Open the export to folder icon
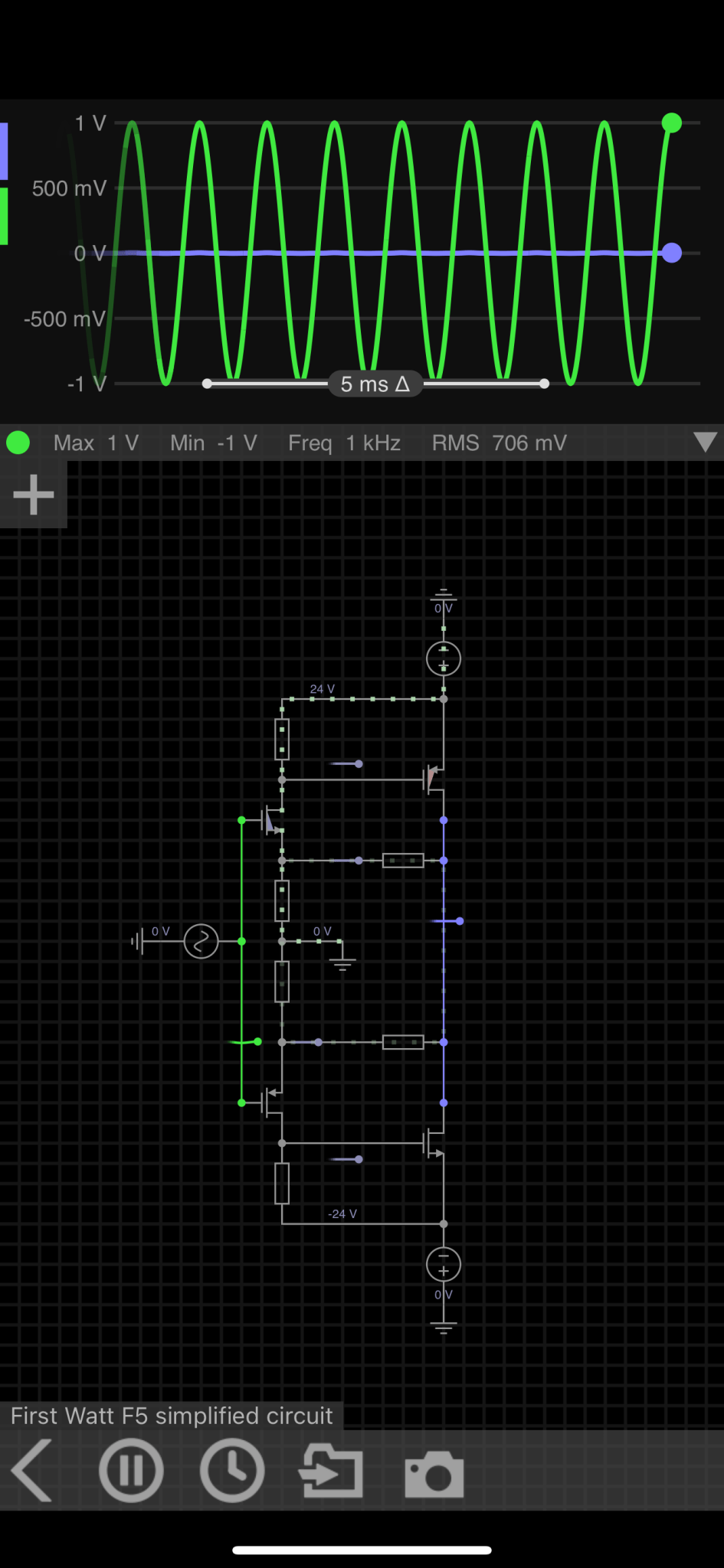724x1568 pixels. (331, 1470)
